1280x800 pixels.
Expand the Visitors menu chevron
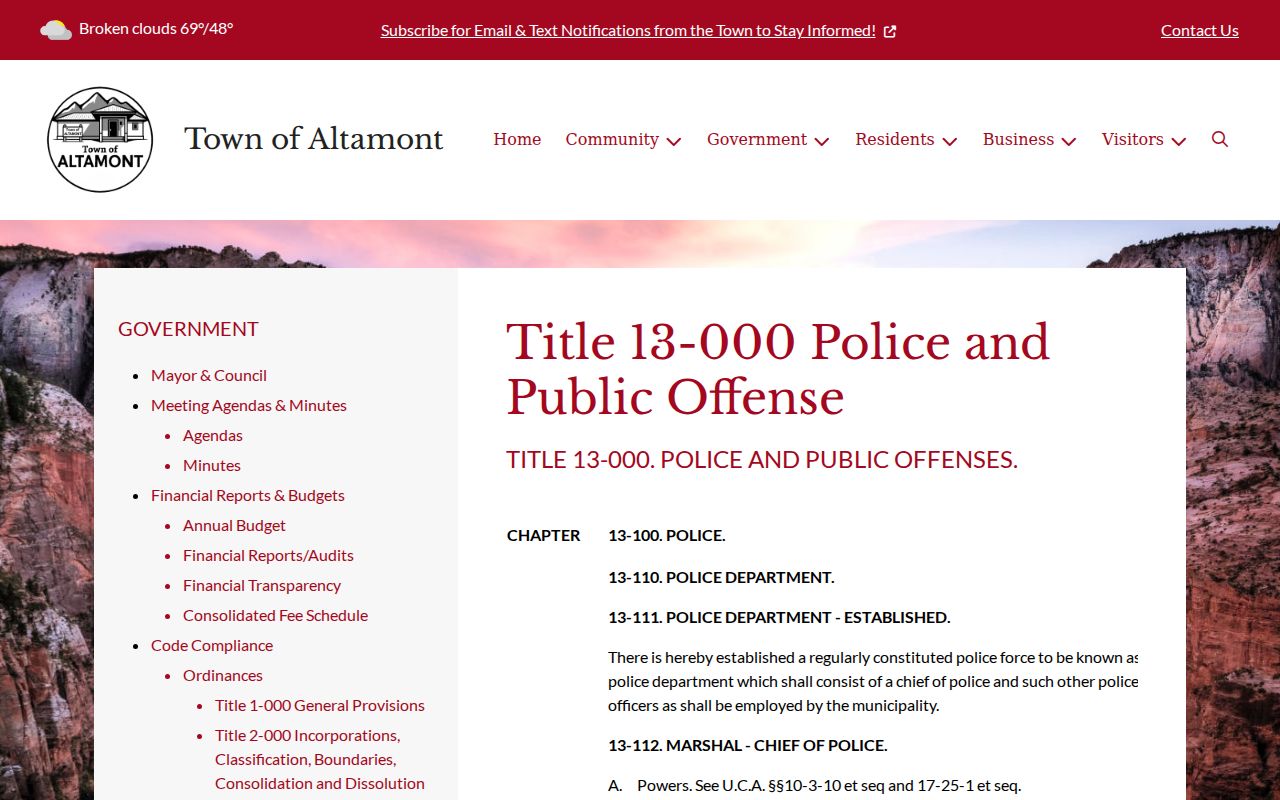click(x=1179, y=141)
